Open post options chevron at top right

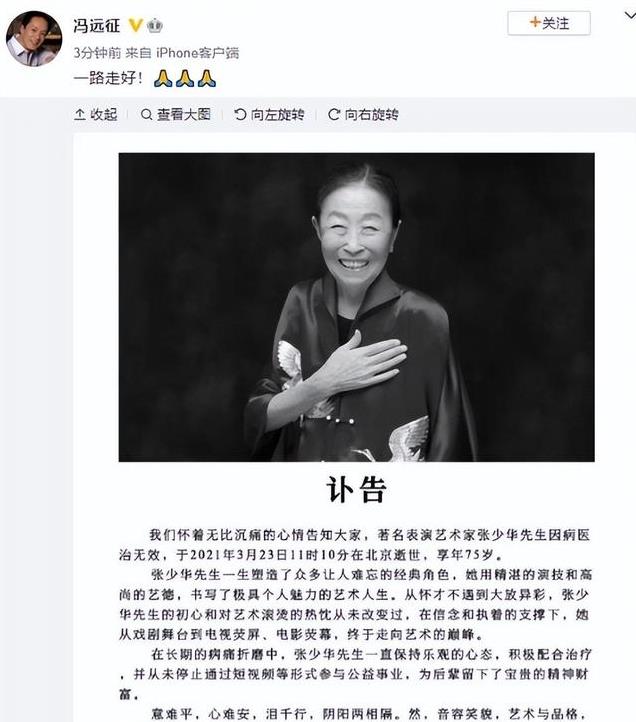point(630,16)
